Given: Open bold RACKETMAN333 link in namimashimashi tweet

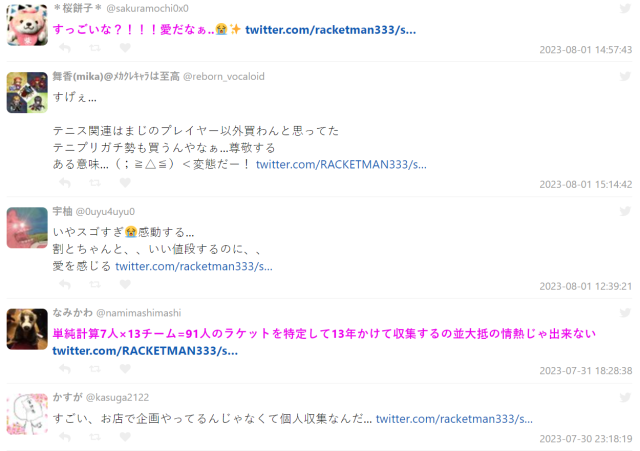Looking at the screenshot, I should coord(145,351).
